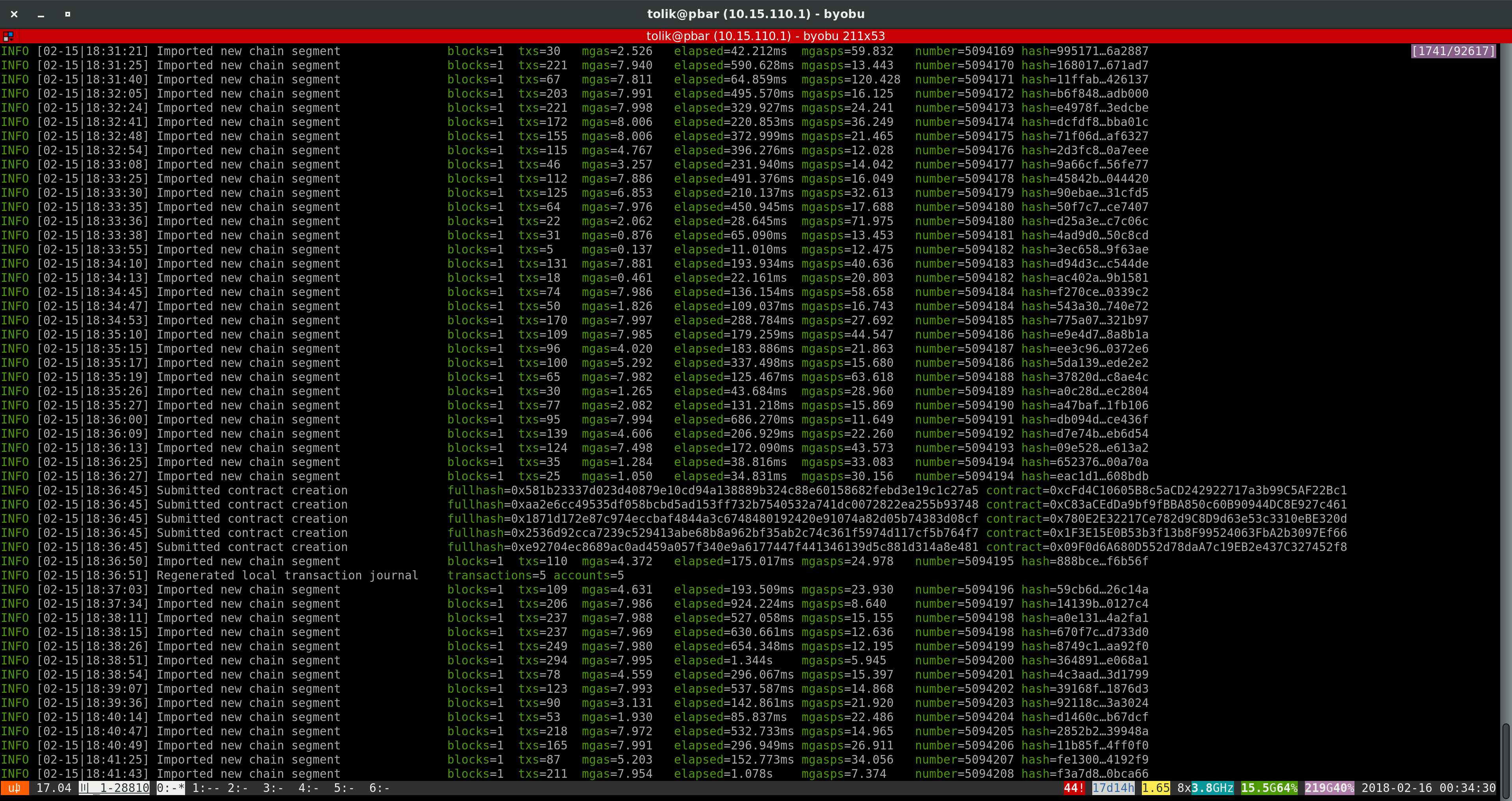Switch to byobu window 1
Viewport: 1512px width, 801px height.
coord(206,788)
